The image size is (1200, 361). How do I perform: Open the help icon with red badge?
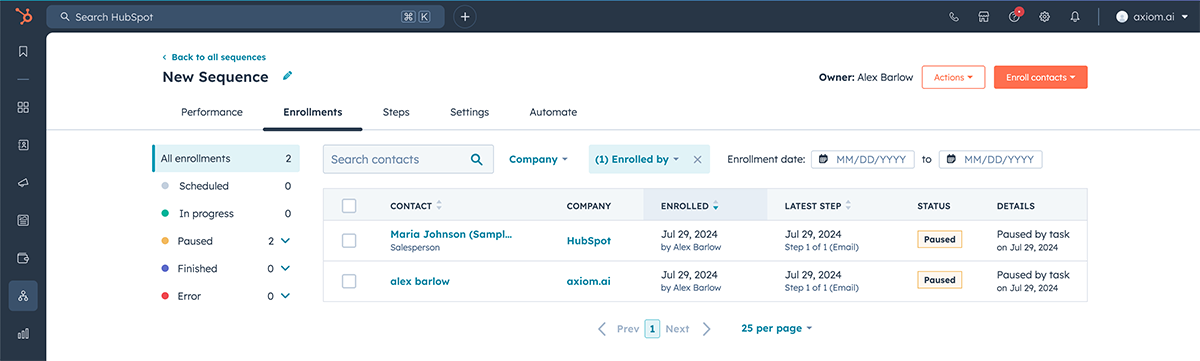(x=1015, y=16)
